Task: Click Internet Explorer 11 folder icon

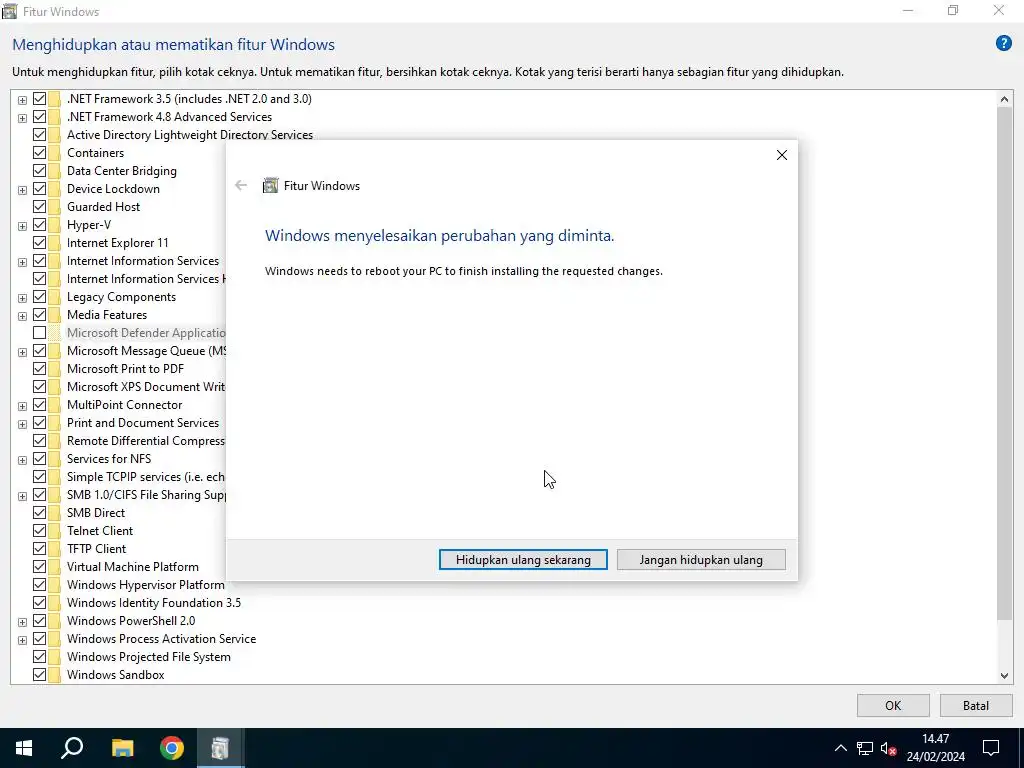Action: coord(55,244)
